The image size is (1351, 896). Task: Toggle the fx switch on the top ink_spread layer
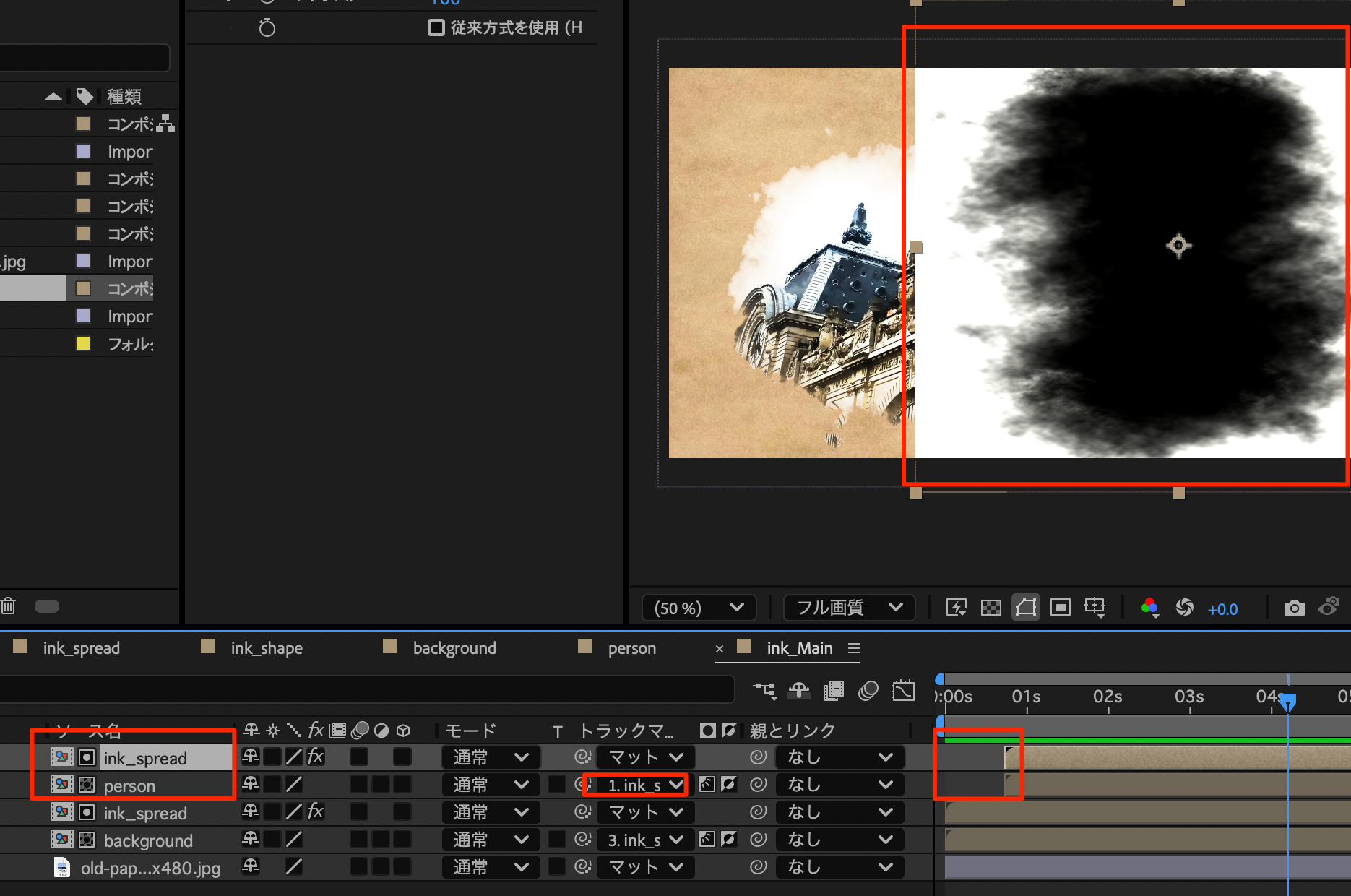tap(315, 757)
